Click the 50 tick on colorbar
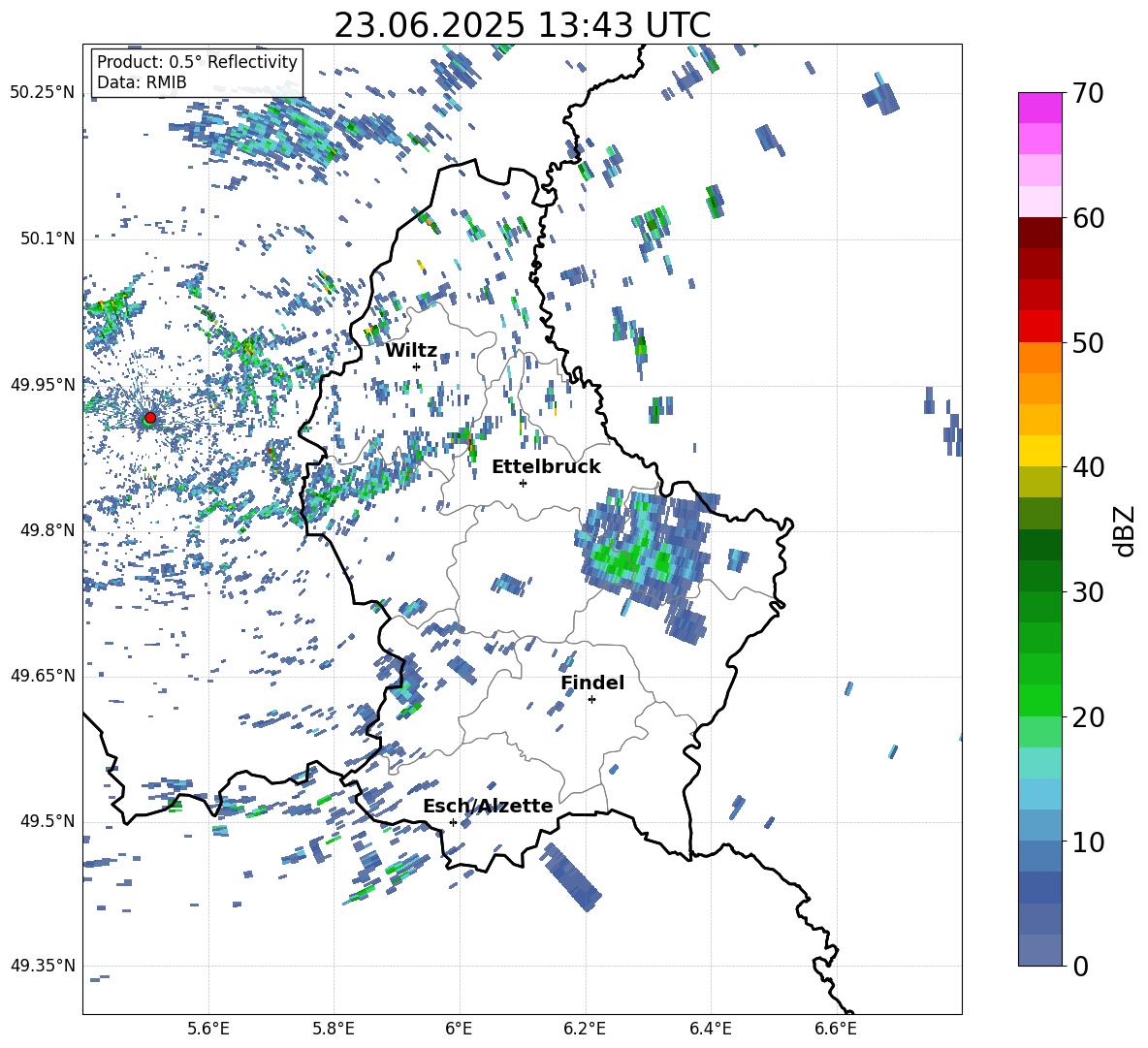The image size is (1148, 1048). (x=1088, y=343)
